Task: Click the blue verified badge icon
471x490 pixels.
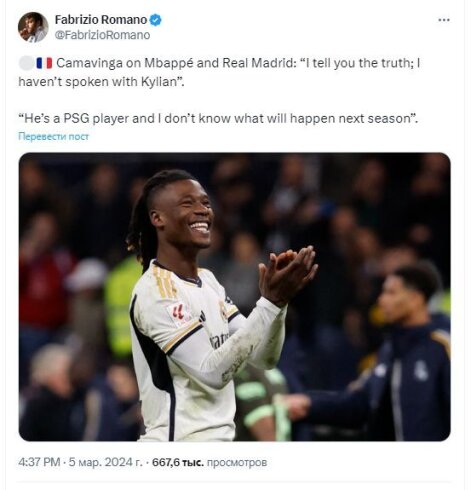Action: (155, 20)
